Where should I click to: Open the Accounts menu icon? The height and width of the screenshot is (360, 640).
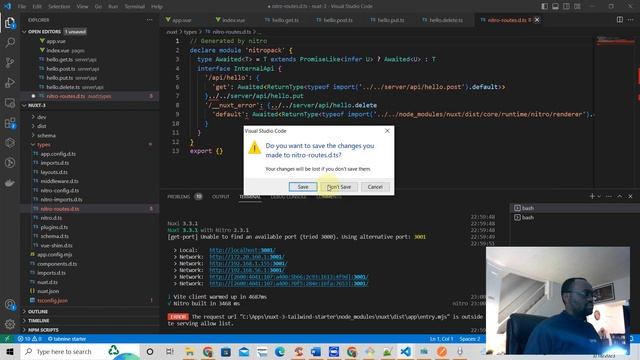pyautogui.click(x=10, y=304)
